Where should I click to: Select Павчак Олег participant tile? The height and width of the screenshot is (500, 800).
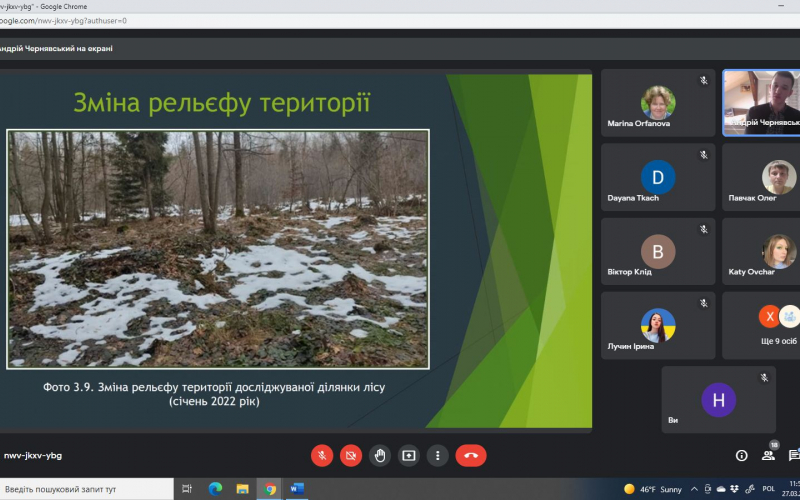(x=761, y=177)
